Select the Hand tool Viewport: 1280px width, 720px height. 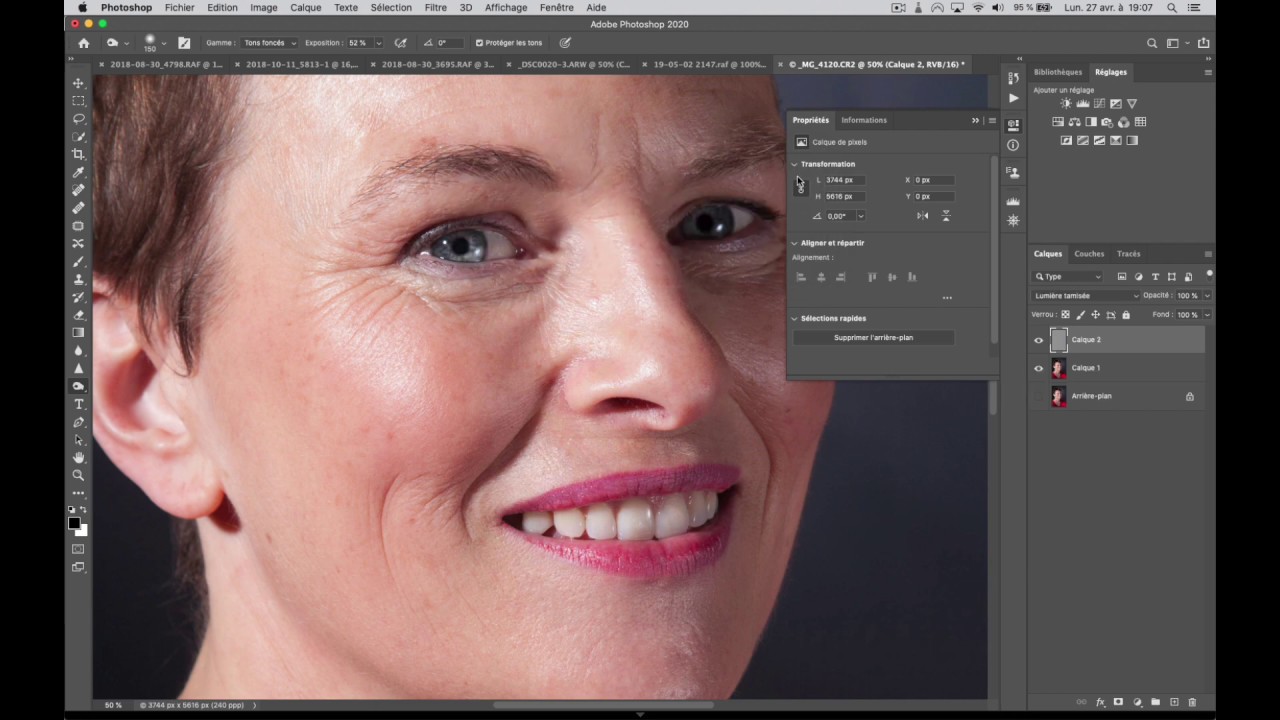(x=79, y=458)
